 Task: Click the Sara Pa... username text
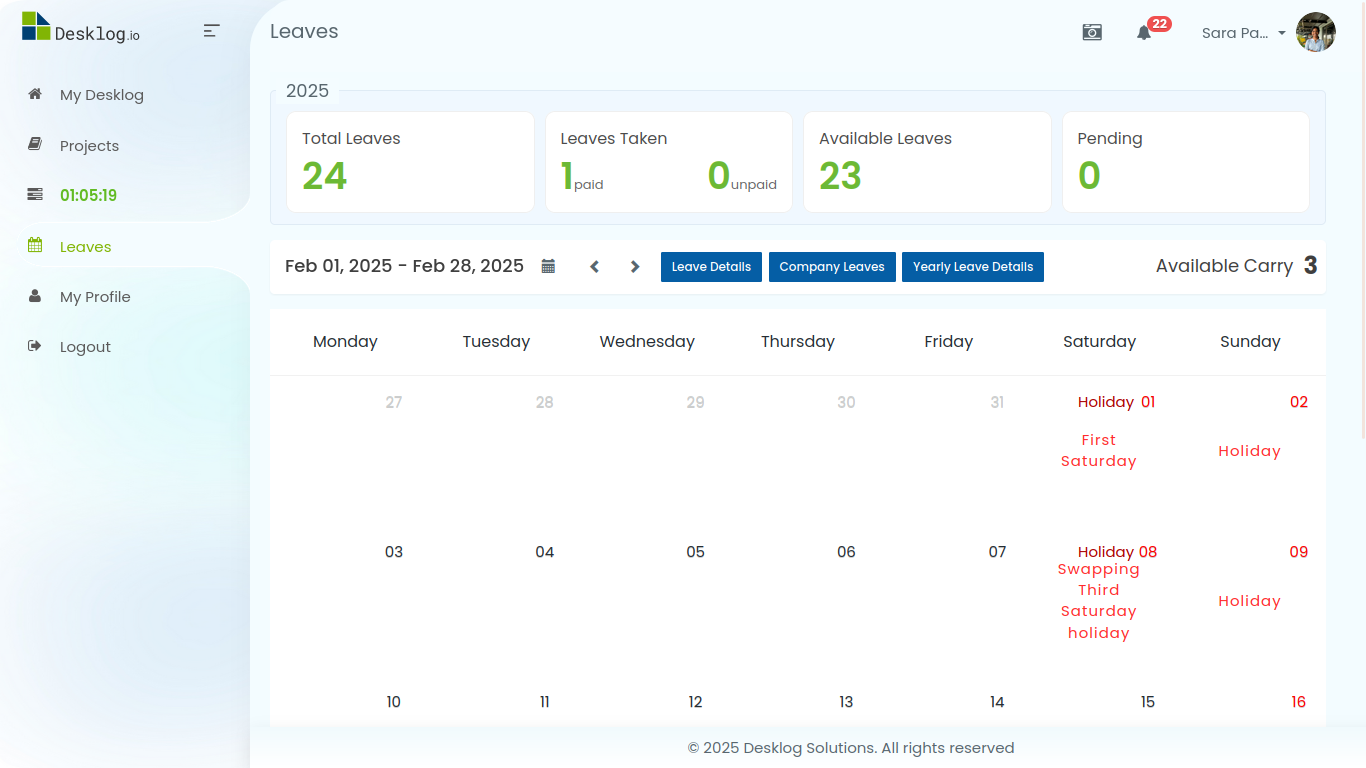(x=1235, y=33)
